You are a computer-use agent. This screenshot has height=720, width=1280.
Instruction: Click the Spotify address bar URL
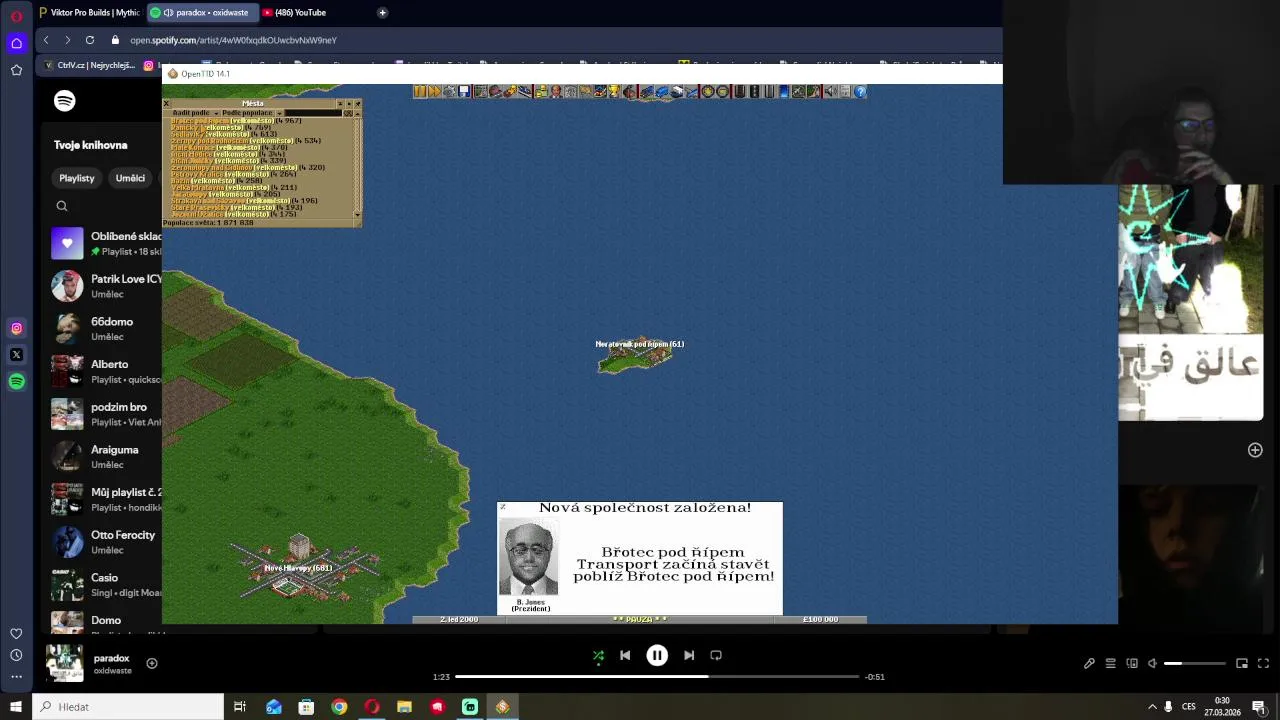pyautogui.click(x=233, y=40)
